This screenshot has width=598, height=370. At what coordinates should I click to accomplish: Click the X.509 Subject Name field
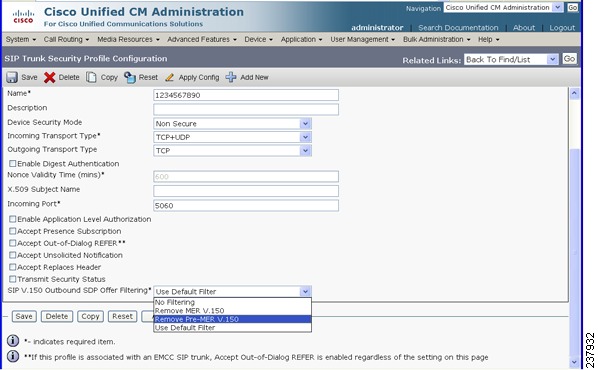click(x=246, y=191)
